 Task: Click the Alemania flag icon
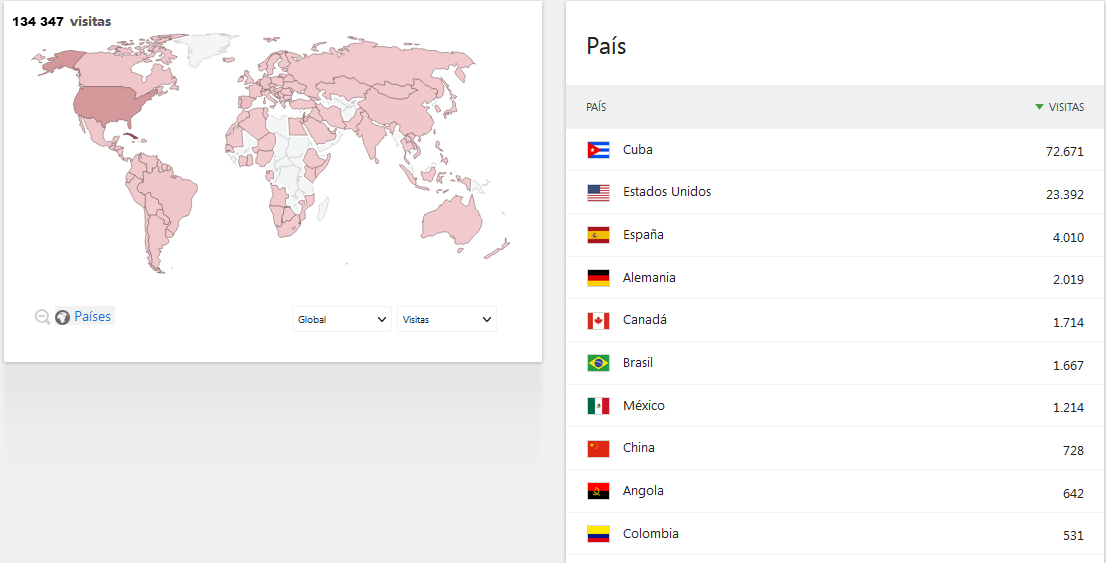pyautogui.click(x=598, y=278)
